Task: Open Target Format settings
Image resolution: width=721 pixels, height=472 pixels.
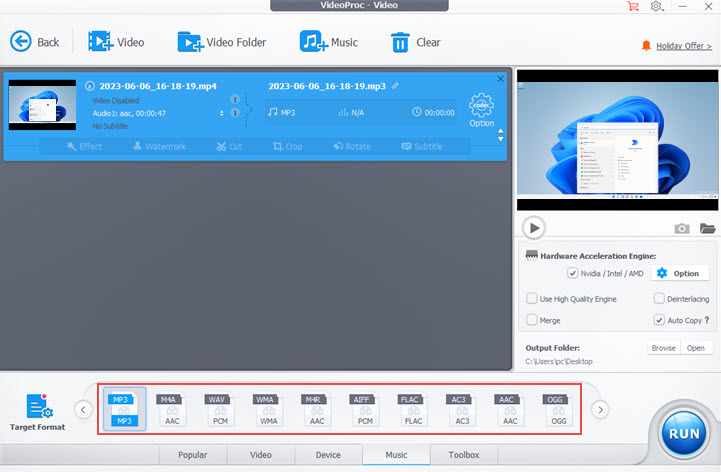Action: pos(38,412)
